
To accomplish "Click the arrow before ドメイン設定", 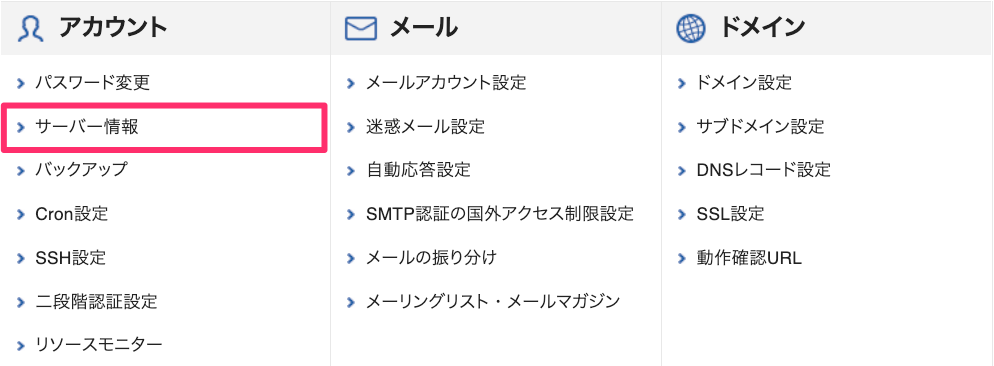I will pos(682,83).
